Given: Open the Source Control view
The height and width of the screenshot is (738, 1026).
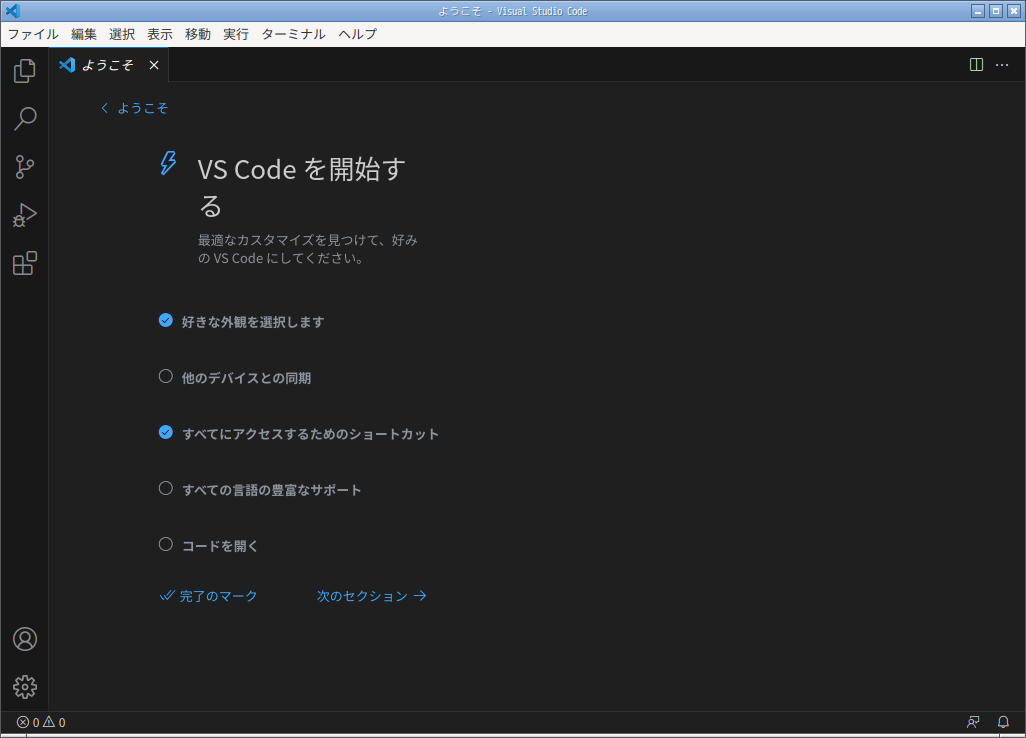Looking at the screenshot, I should (25, 167).
